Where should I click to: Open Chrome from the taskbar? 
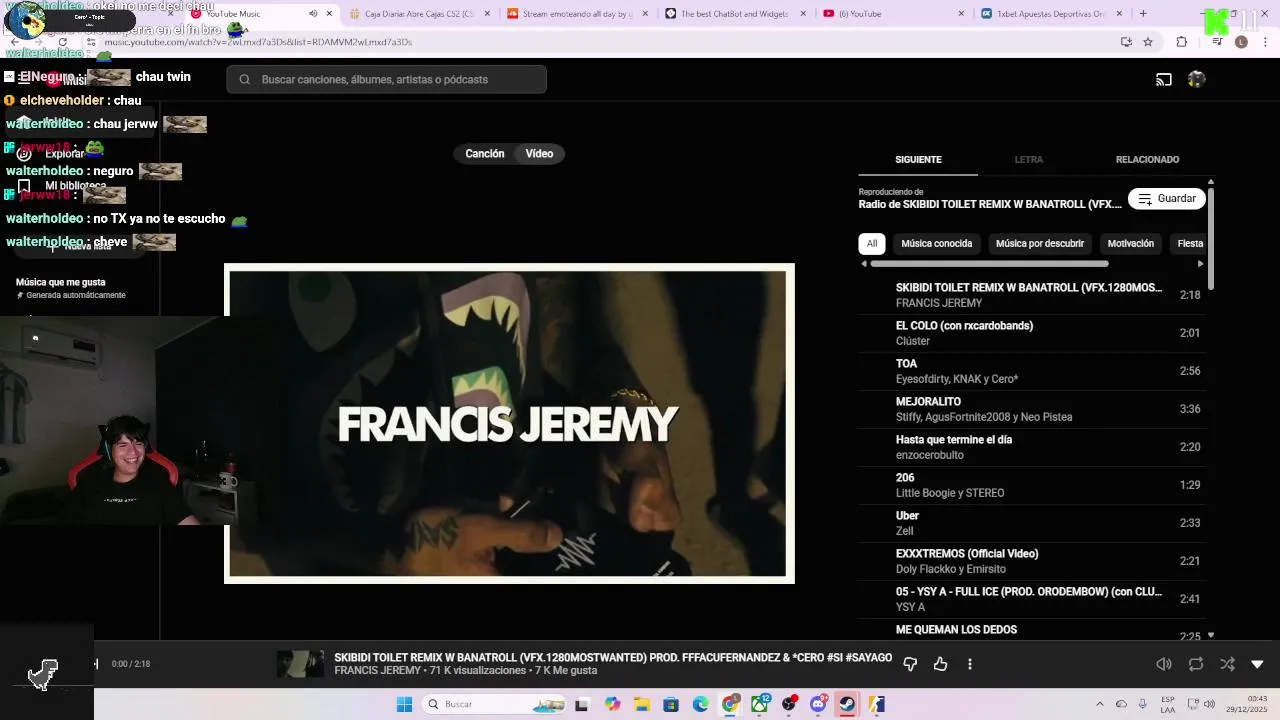730,704
